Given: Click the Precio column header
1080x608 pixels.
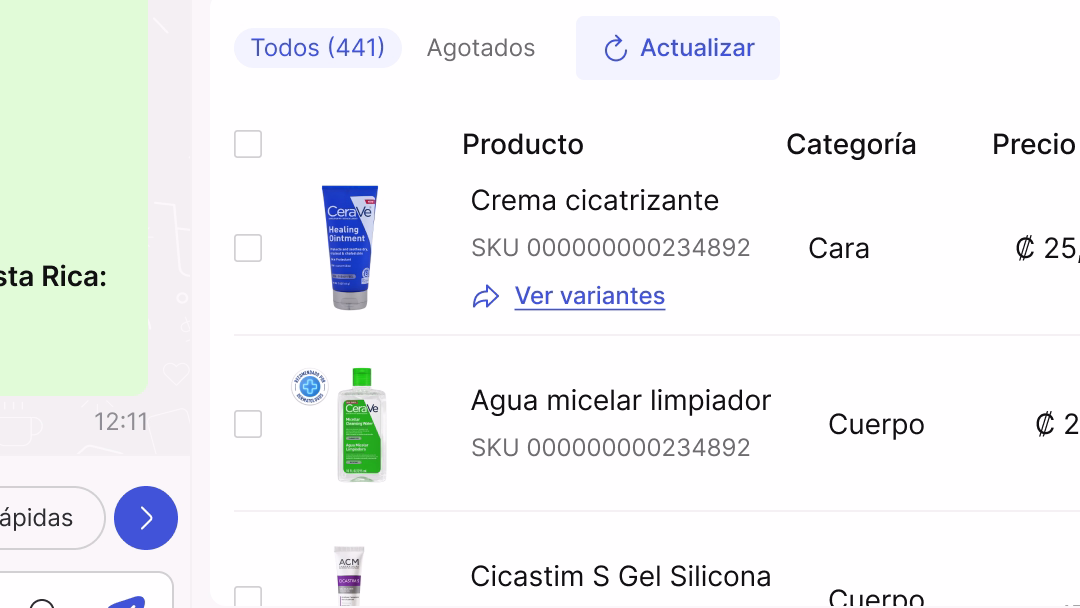Looking at the screenshot, I should tap(1033, 144).
